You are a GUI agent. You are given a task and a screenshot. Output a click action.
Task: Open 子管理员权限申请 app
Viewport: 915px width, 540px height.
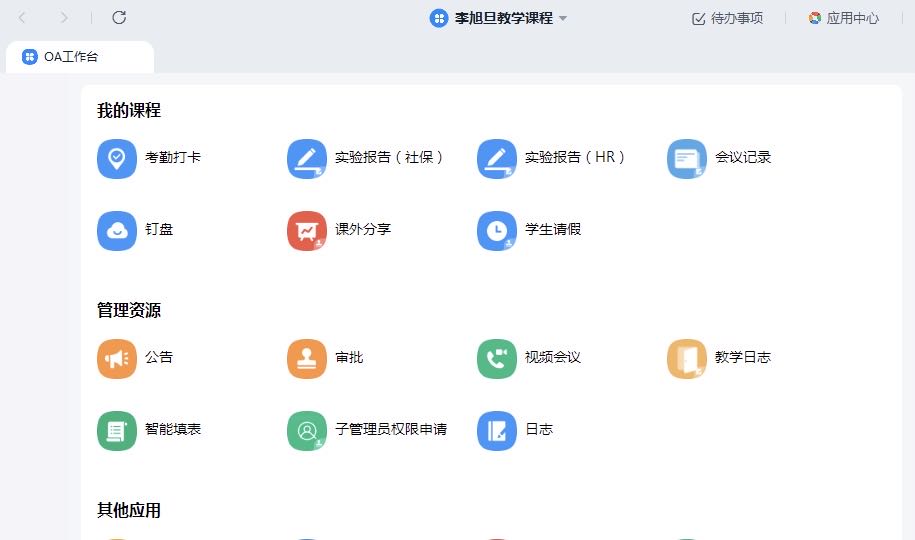[x=307, y=431]
